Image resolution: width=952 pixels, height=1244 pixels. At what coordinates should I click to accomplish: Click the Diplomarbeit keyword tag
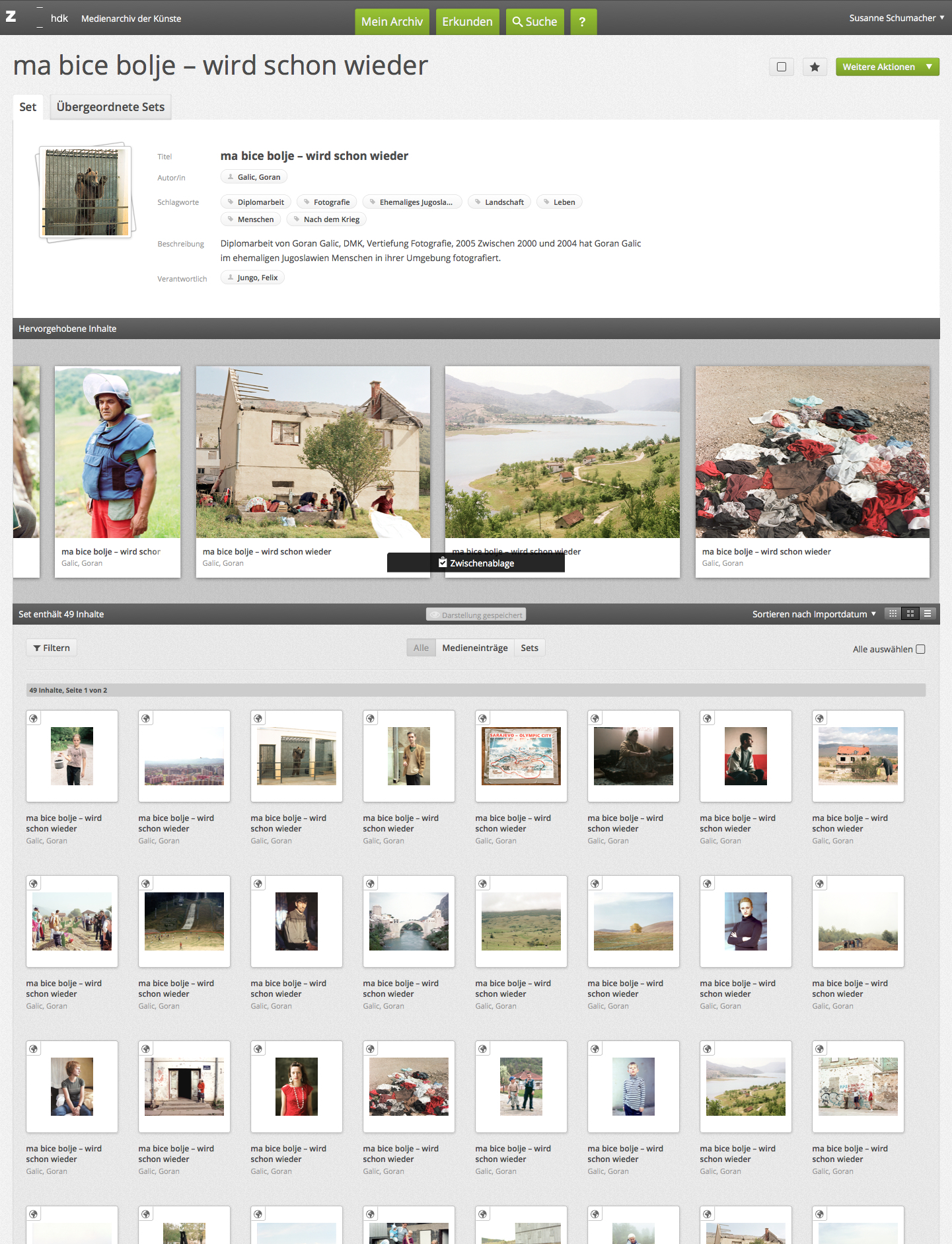point(256,202)
